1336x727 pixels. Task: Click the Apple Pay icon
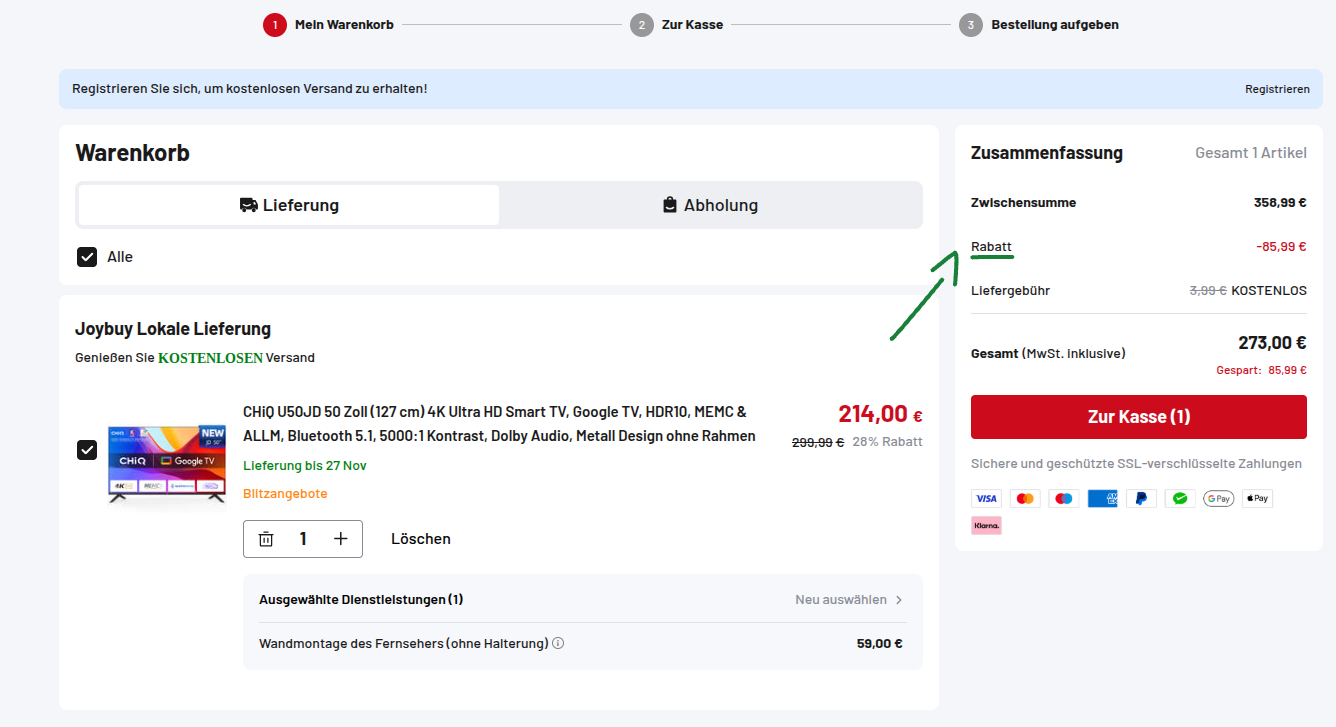tap(1257, 498)
